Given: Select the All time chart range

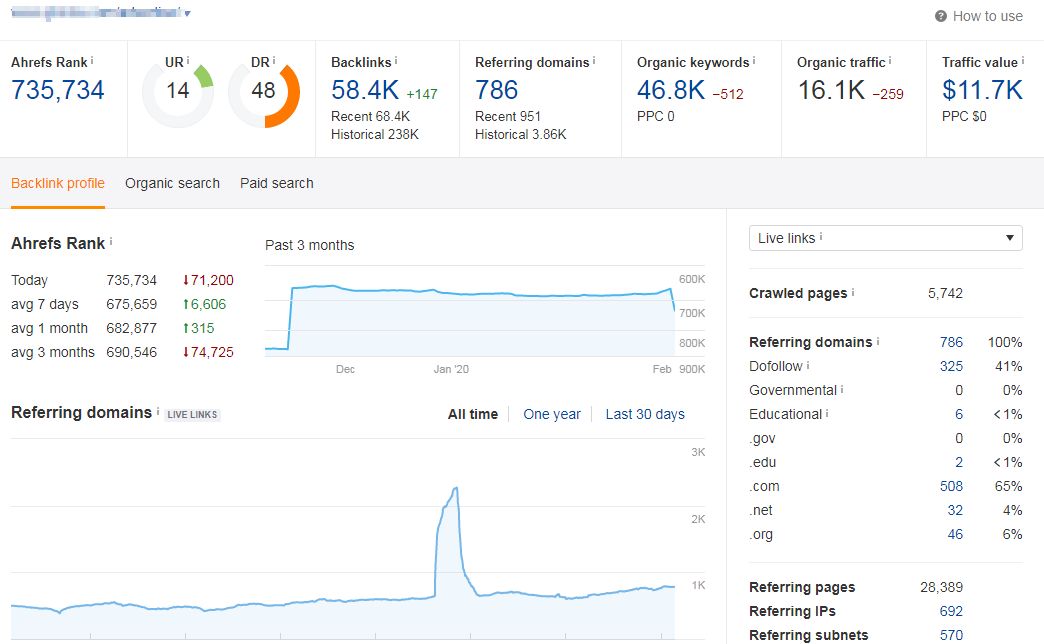Looking at the screenshot, I should tap(473, 414).
